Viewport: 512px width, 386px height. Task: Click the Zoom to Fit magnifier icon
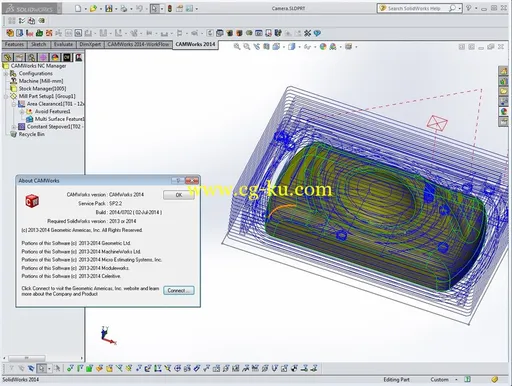tap(237, 47)
